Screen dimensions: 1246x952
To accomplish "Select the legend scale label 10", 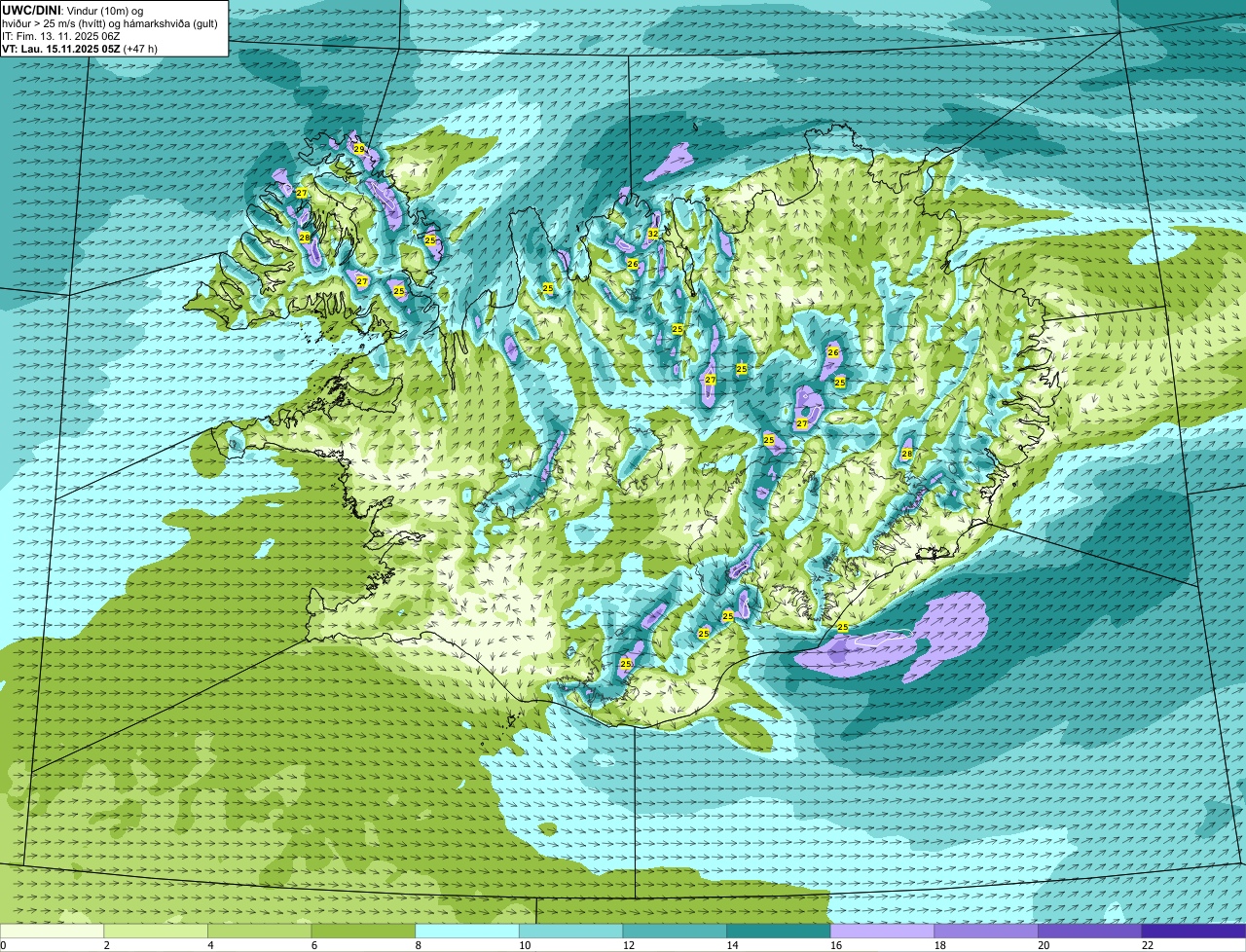I will click(525, 945).
